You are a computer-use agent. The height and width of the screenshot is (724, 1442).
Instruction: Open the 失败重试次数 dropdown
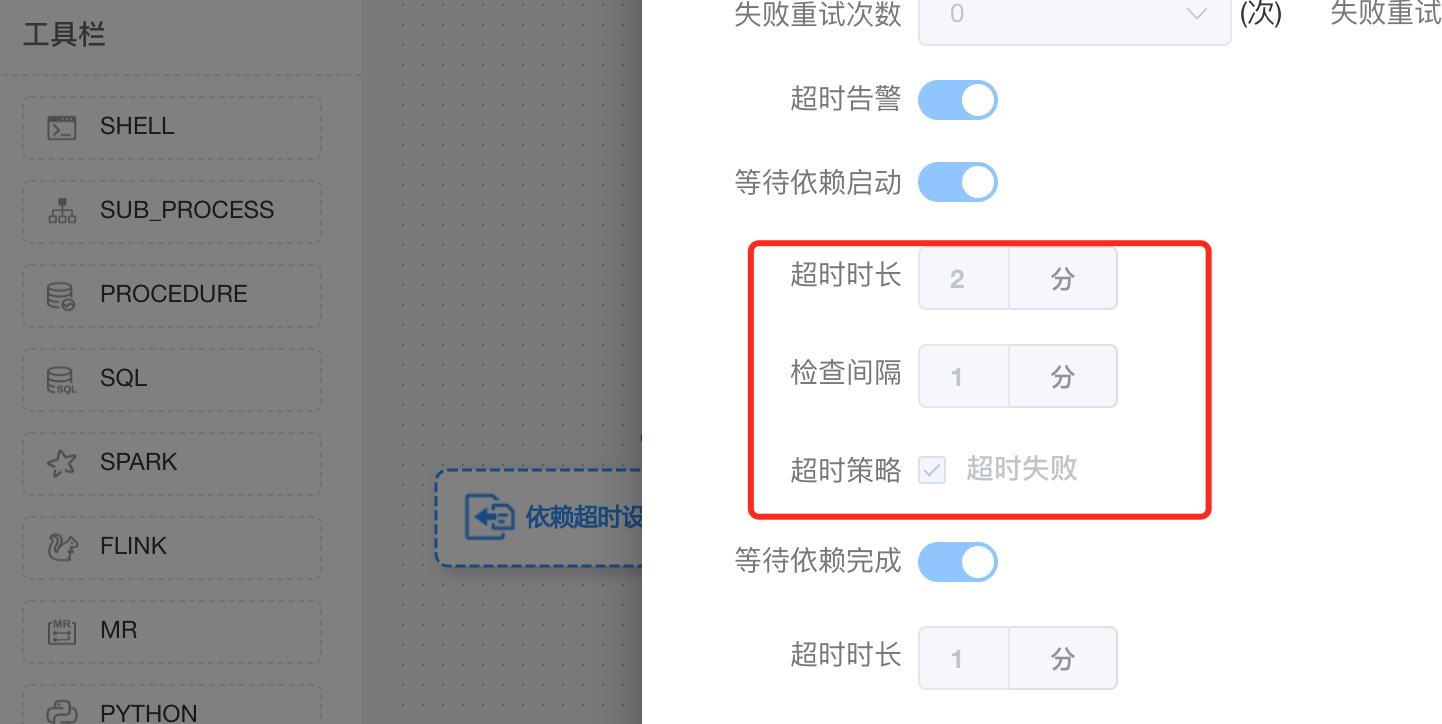point(1075,15)
